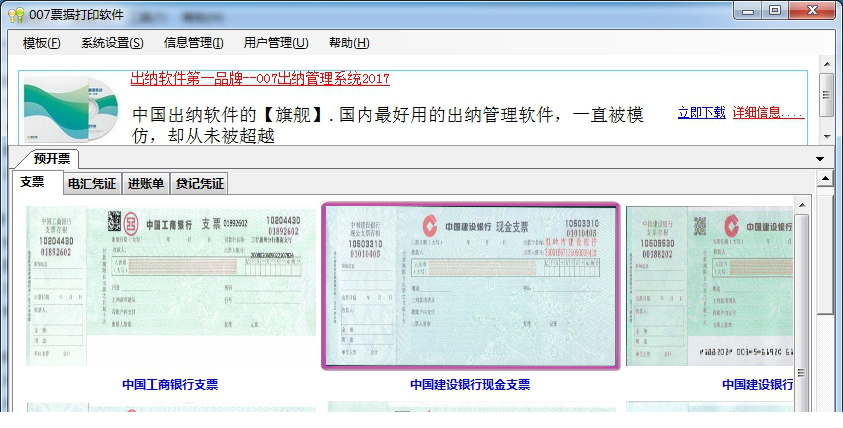Open the tab list dropdown arrow beside 预开票
Viewport: 843px width, 428px height.
pos(820,159)
